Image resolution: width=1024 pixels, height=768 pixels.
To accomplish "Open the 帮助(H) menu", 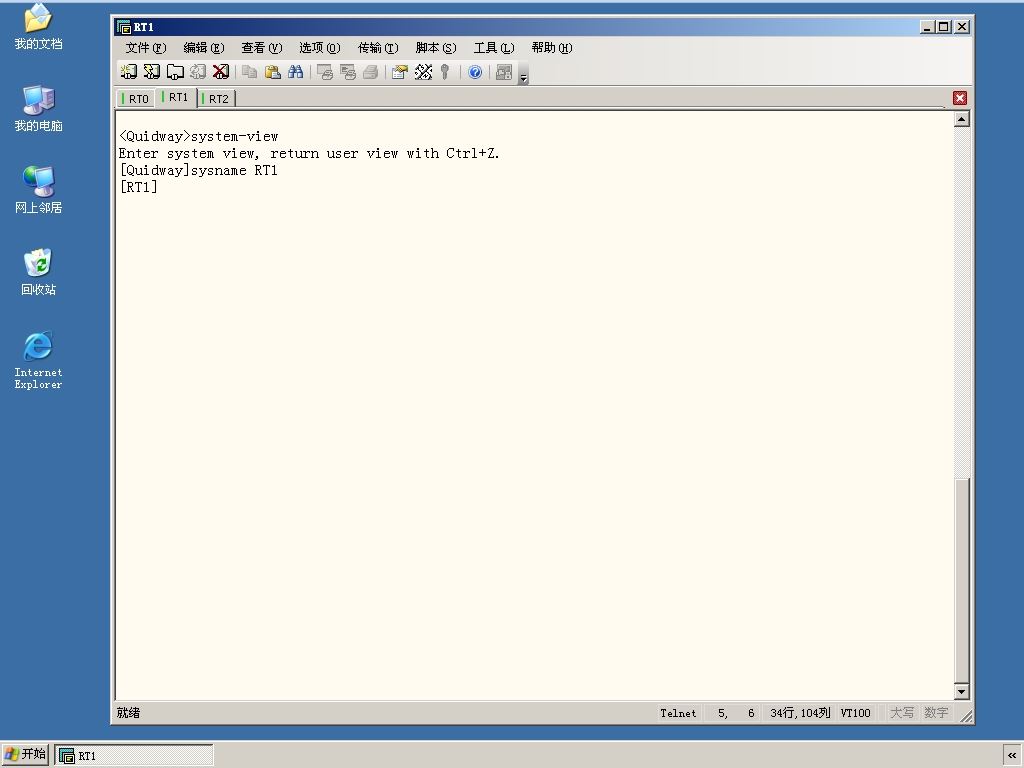I will point(552,48).
